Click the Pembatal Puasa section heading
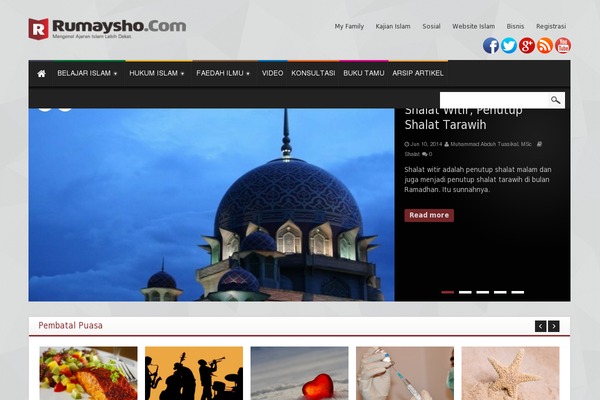The width and height of the screenshot is (600, 400). [x=70, y=326]
